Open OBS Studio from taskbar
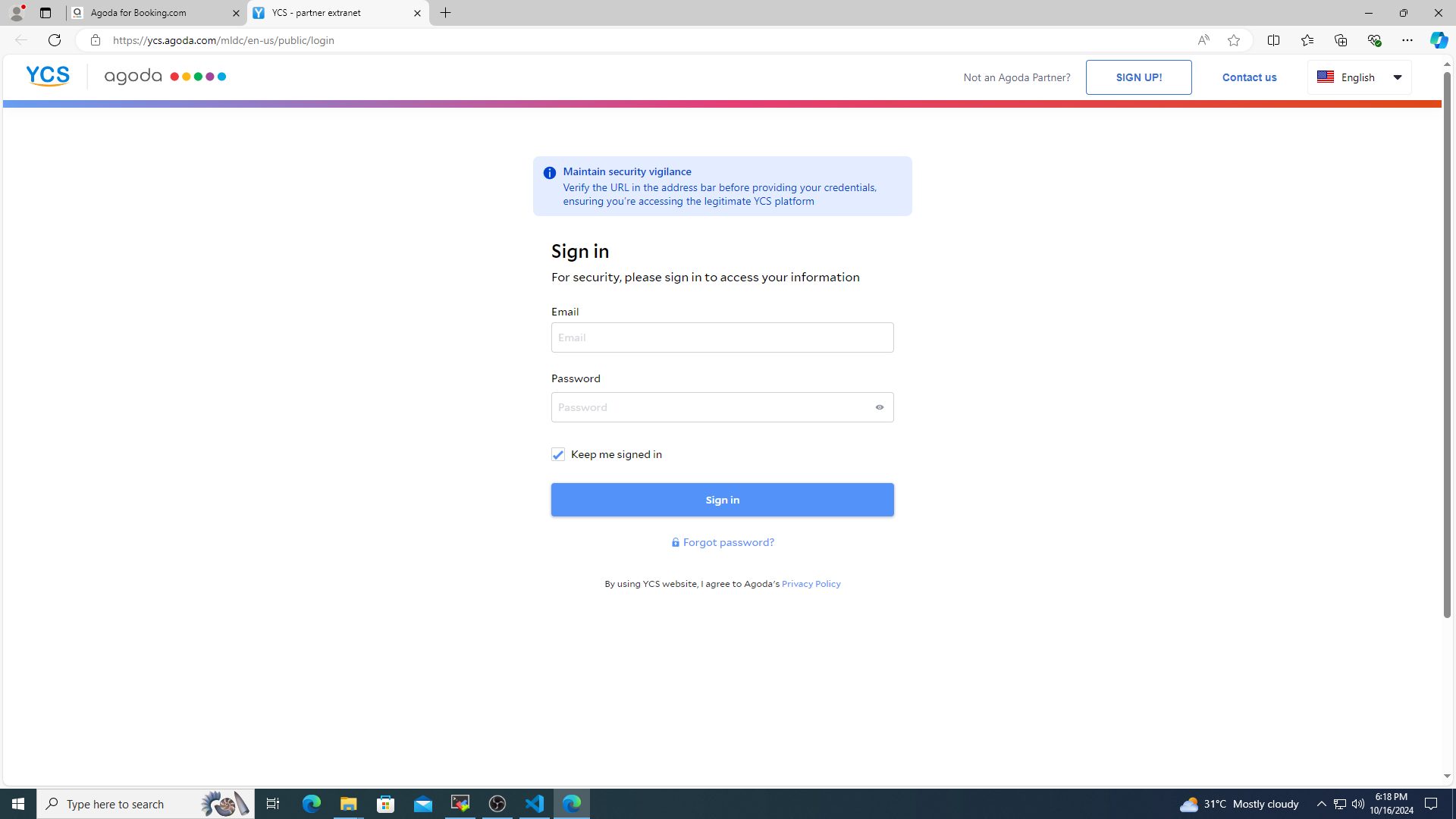The width and height of the screenshot is (1456, 819). coord(497,804)
